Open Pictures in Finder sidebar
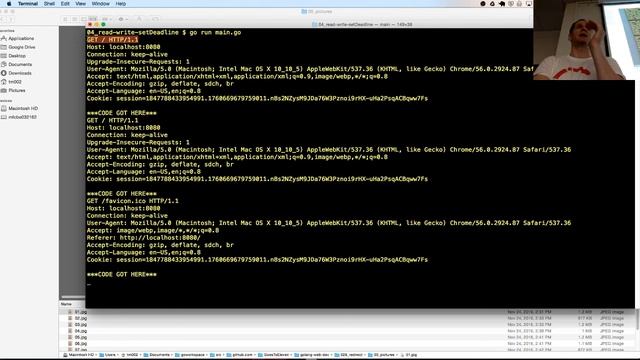640x360 pixels. 17,91
